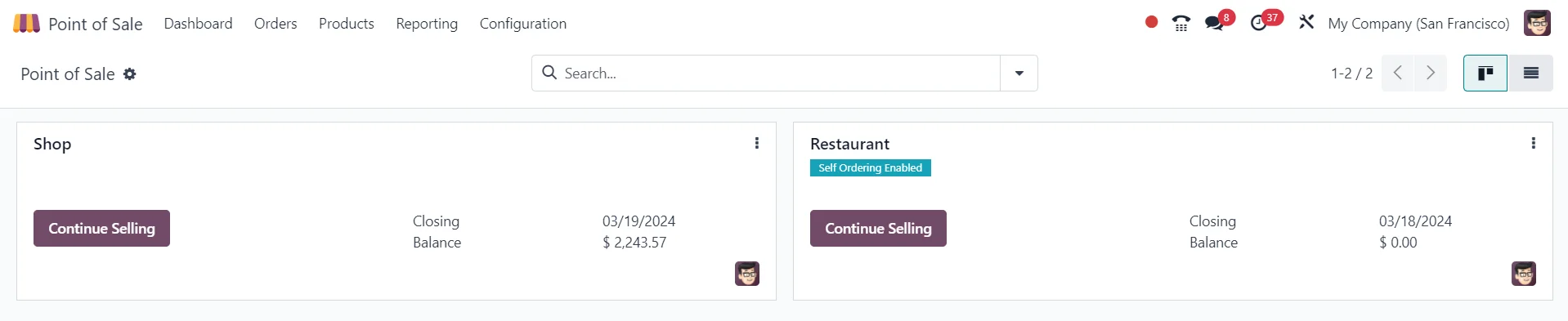Open the Orders menu
Viewport: 1568px width, 321px height.
[x=276, y=24]
